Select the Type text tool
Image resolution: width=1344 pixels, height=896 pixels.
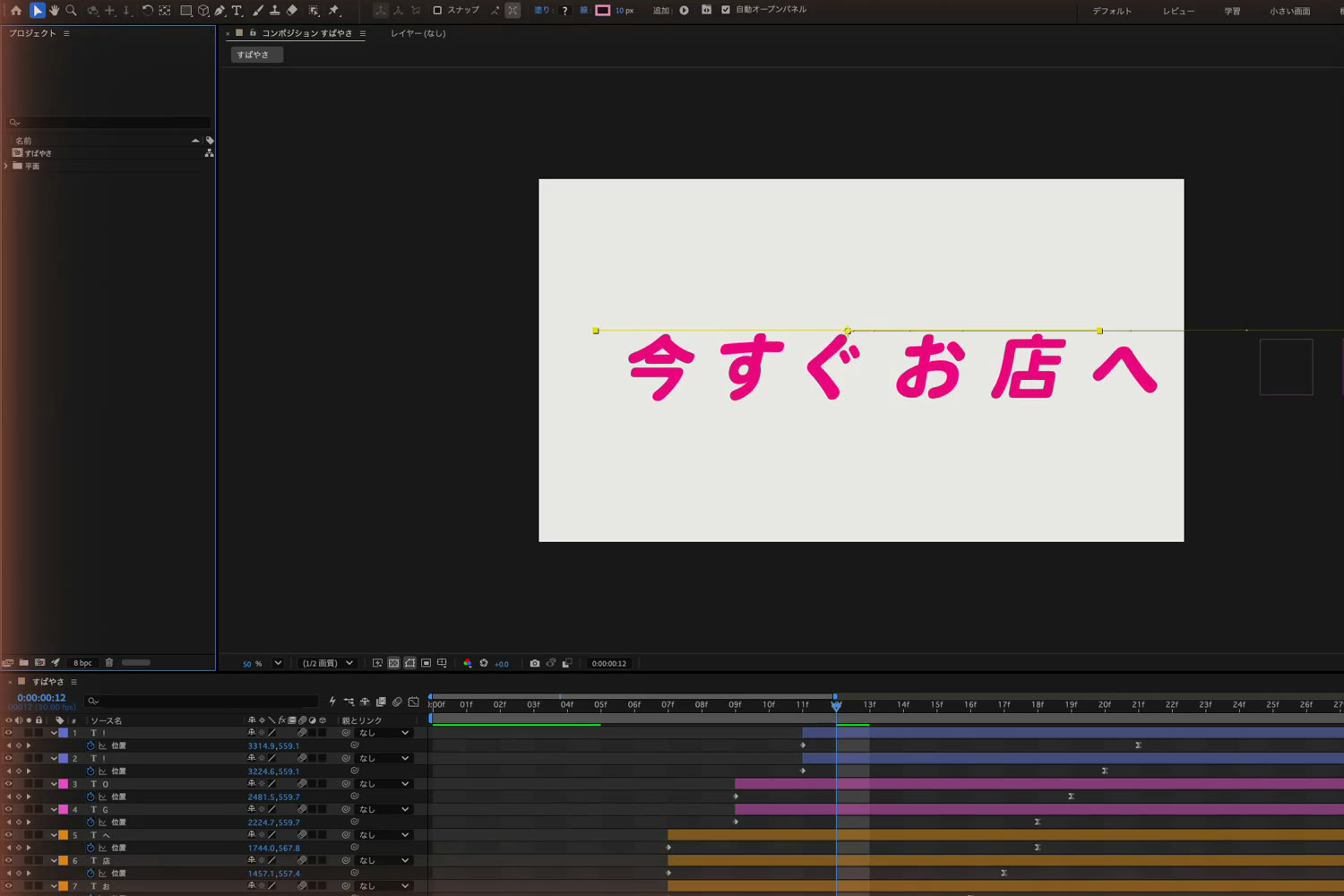tap(237, 11)
